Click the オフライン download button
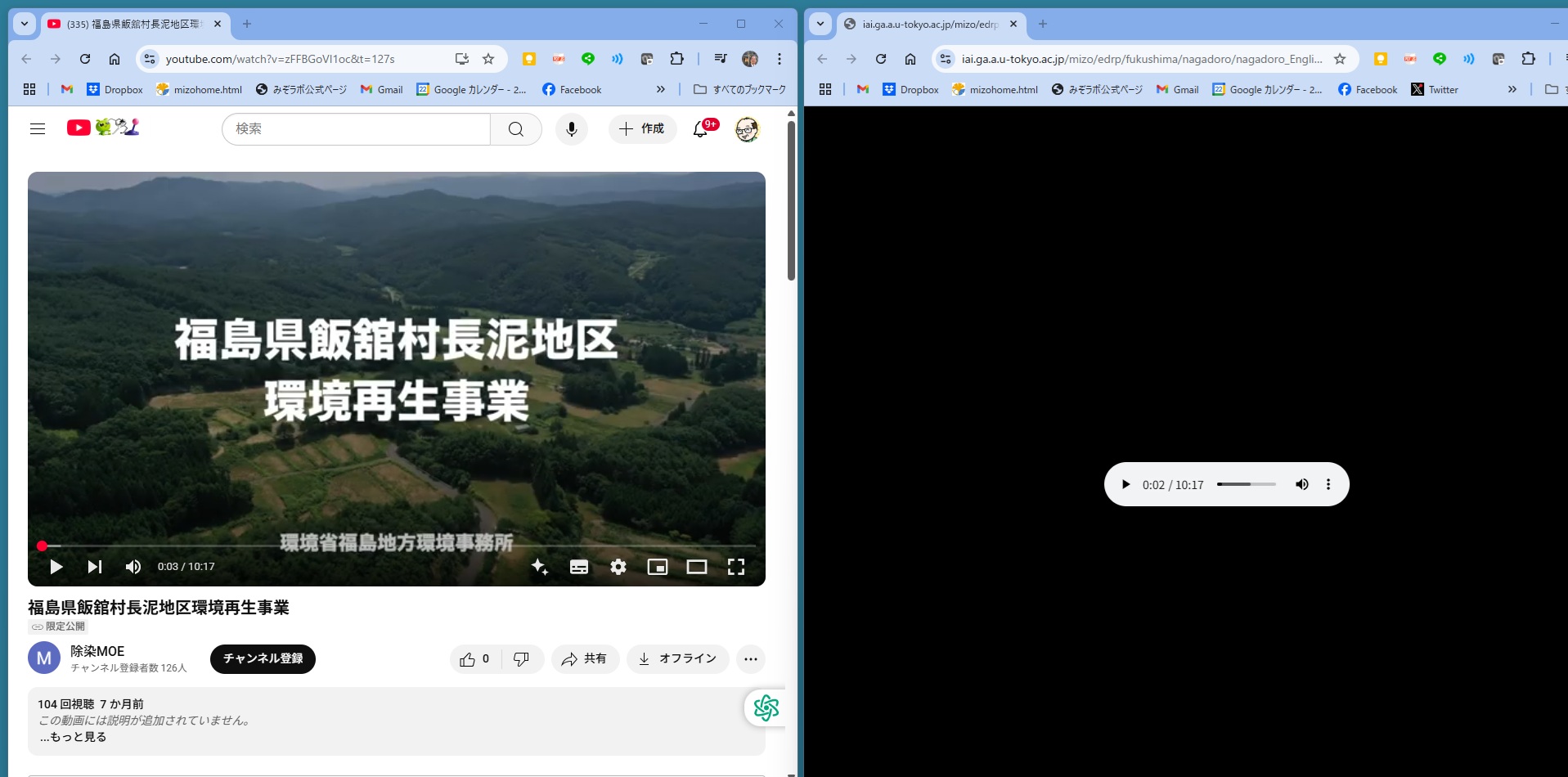 (677, 659)
